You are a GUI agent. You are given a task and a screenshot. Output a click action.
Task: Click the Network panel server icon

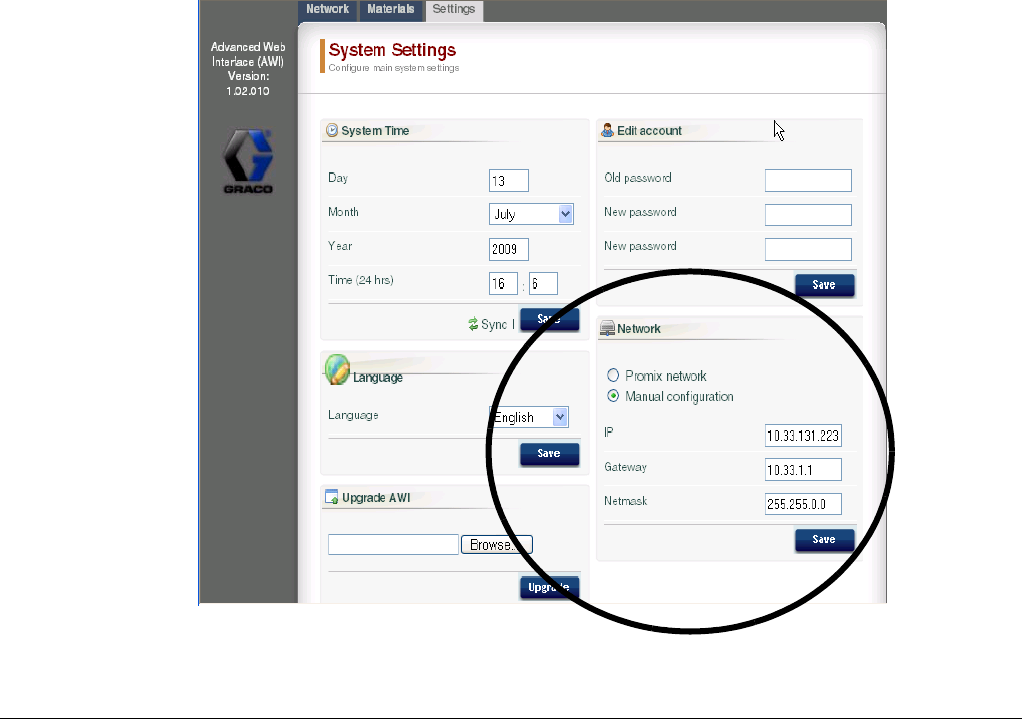(x=607, y=328)
